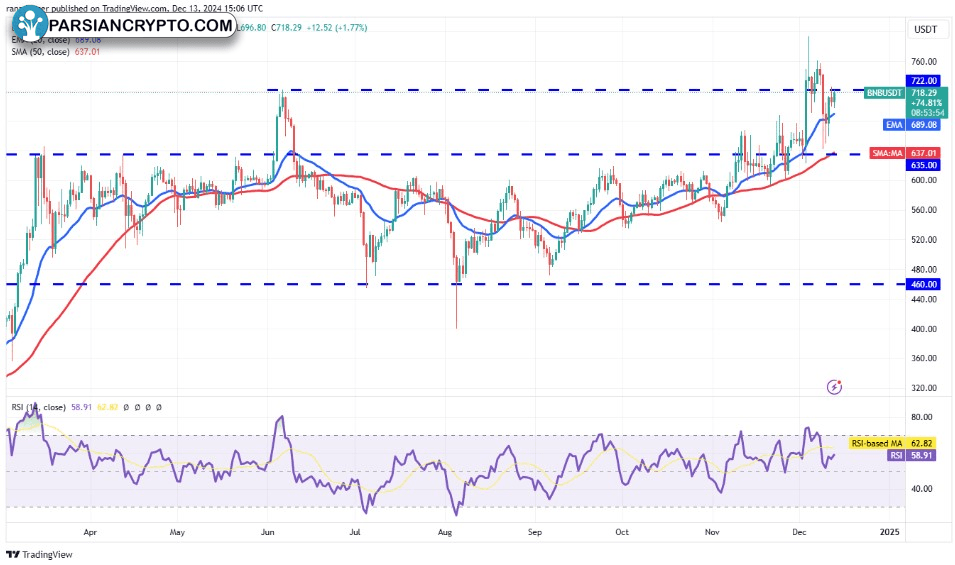Click the Apr label on time axis
Viewport: 955px width, 565px height.
(90, 532)
